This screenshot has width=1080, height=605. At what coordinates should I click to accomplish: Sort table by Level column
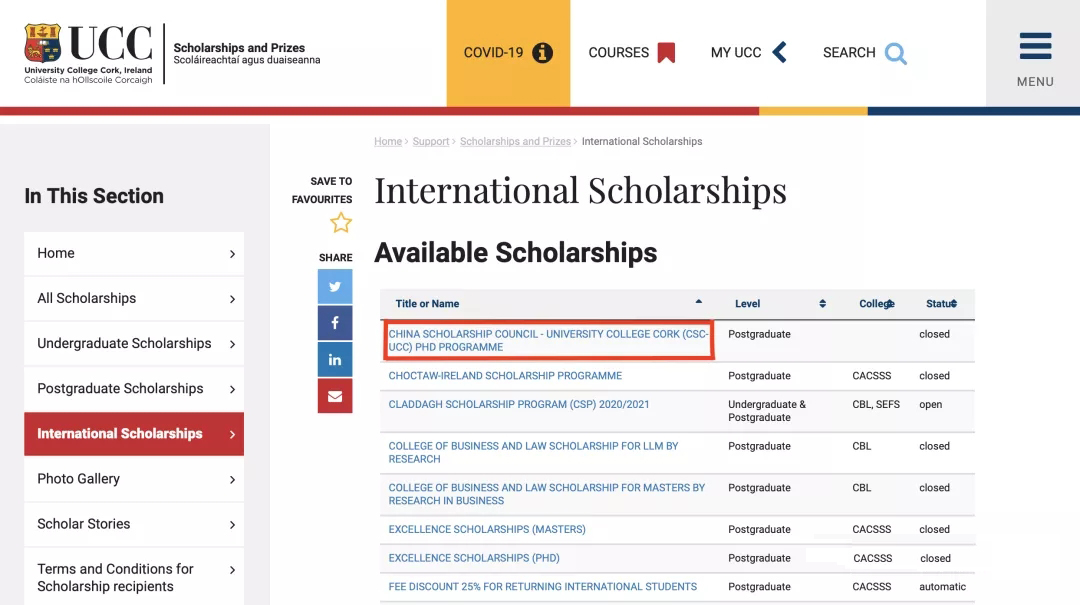point(822,304)
